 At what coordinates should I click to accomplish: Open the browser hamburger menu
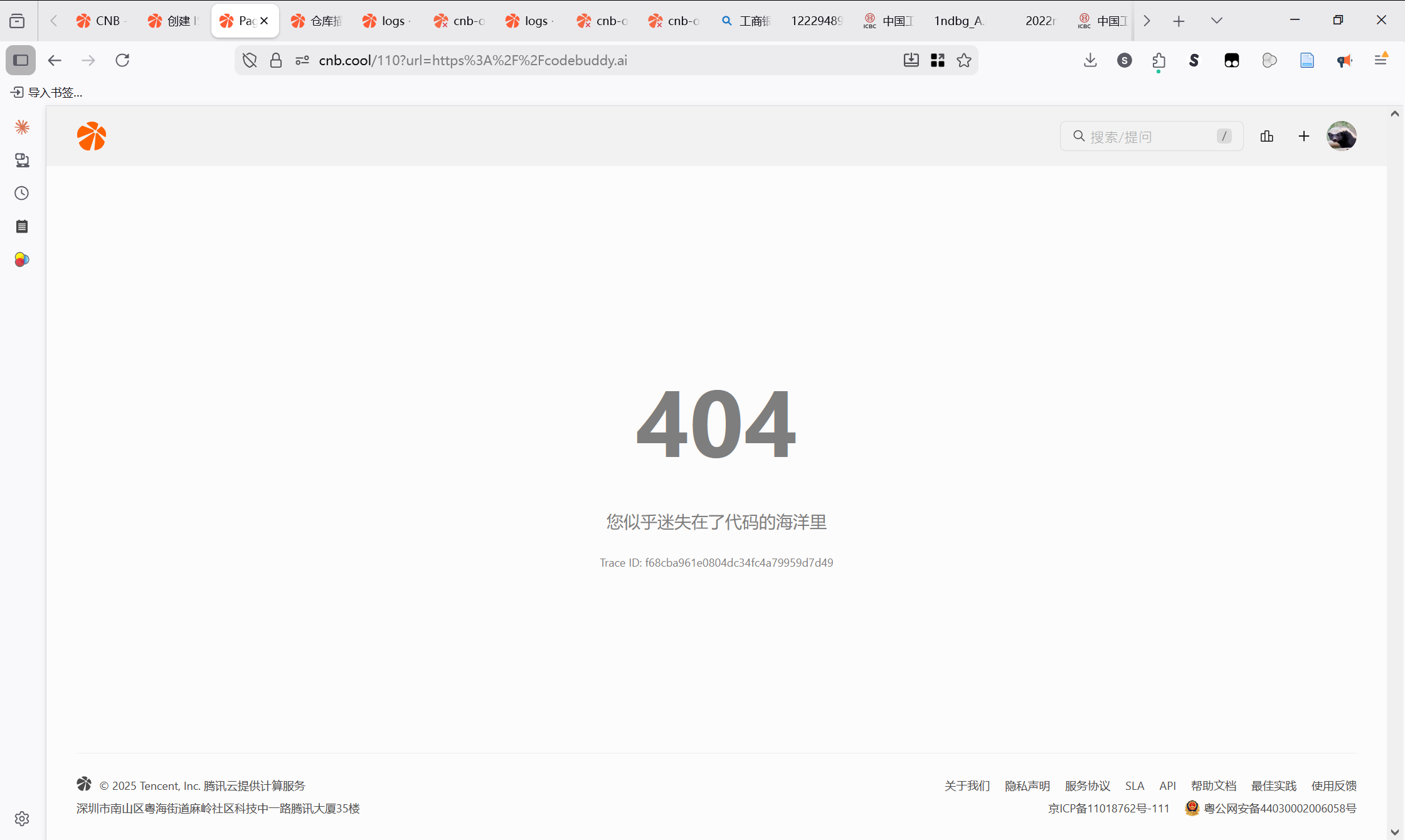[x=1381, y=60]
